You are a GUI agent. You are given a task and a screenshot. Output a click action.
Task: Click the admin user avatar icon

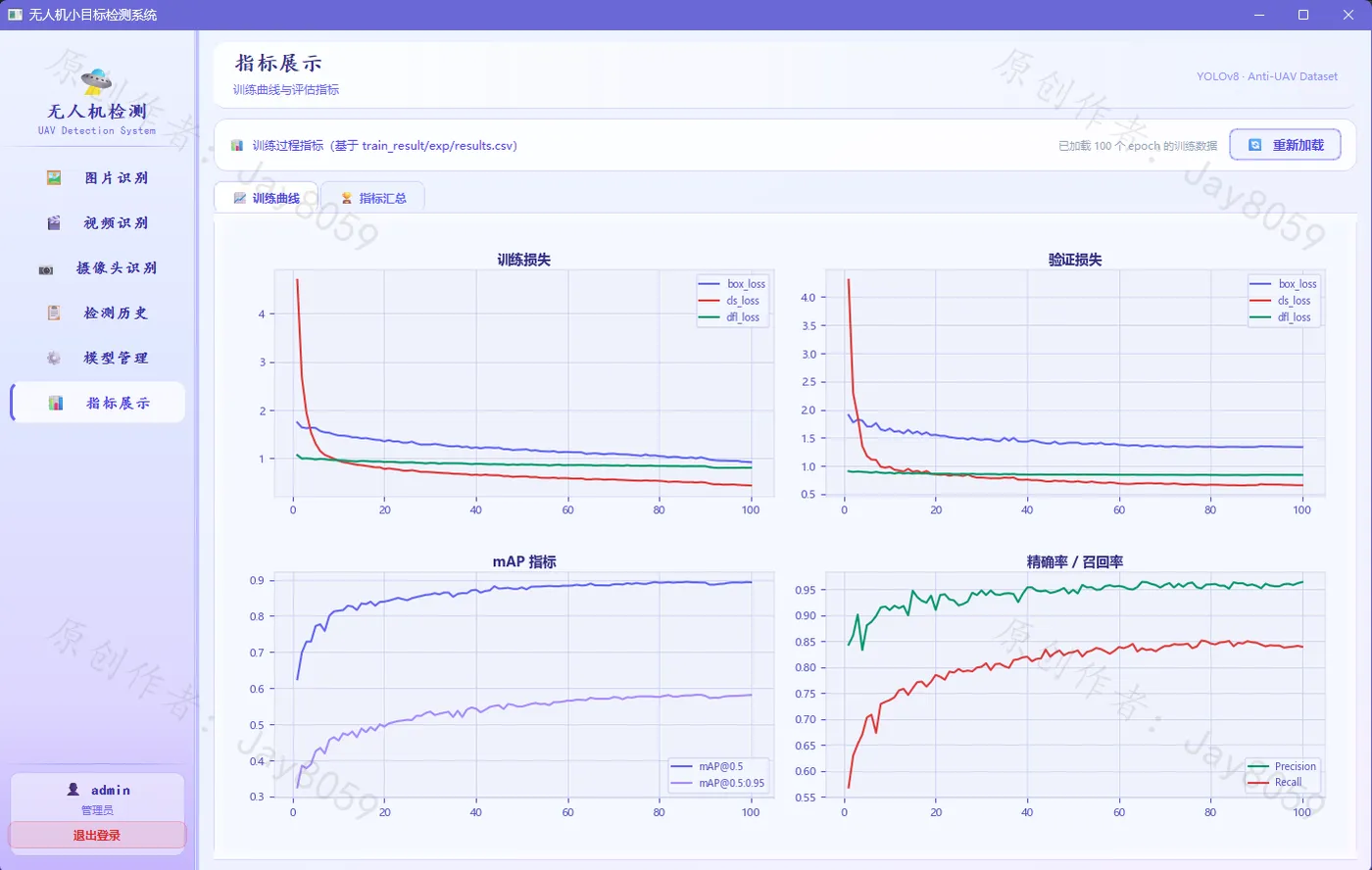(73, 790)
